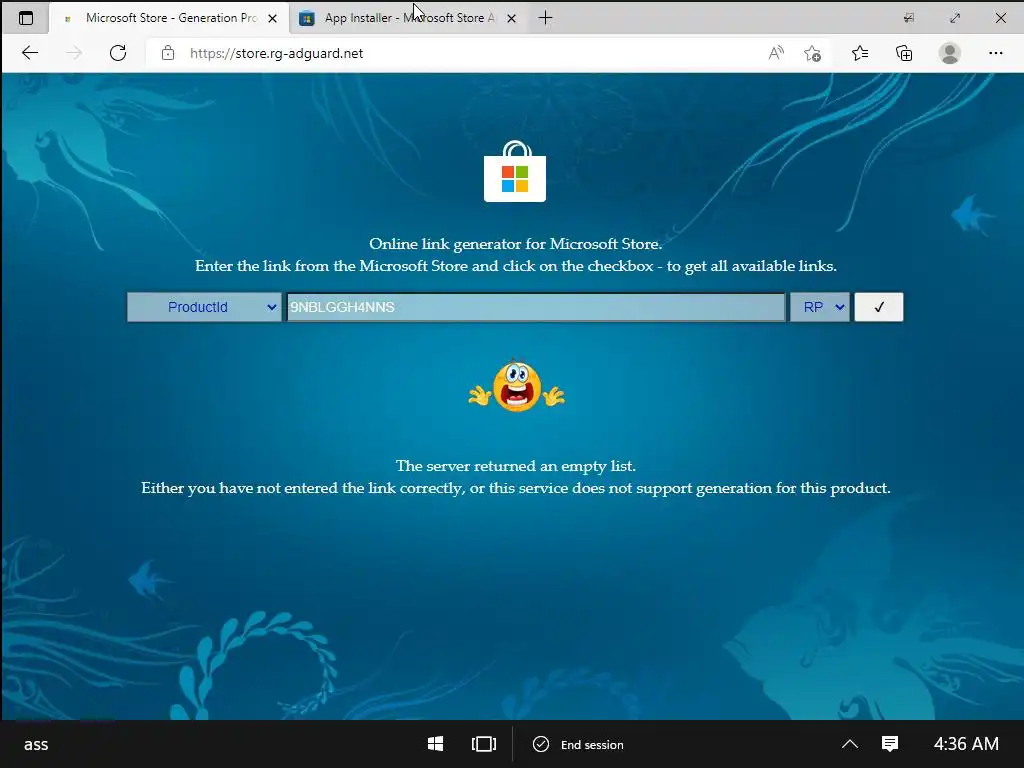
Task: Click the checkmark generate button
Action: pyautogui.click(x=879, y=307)
